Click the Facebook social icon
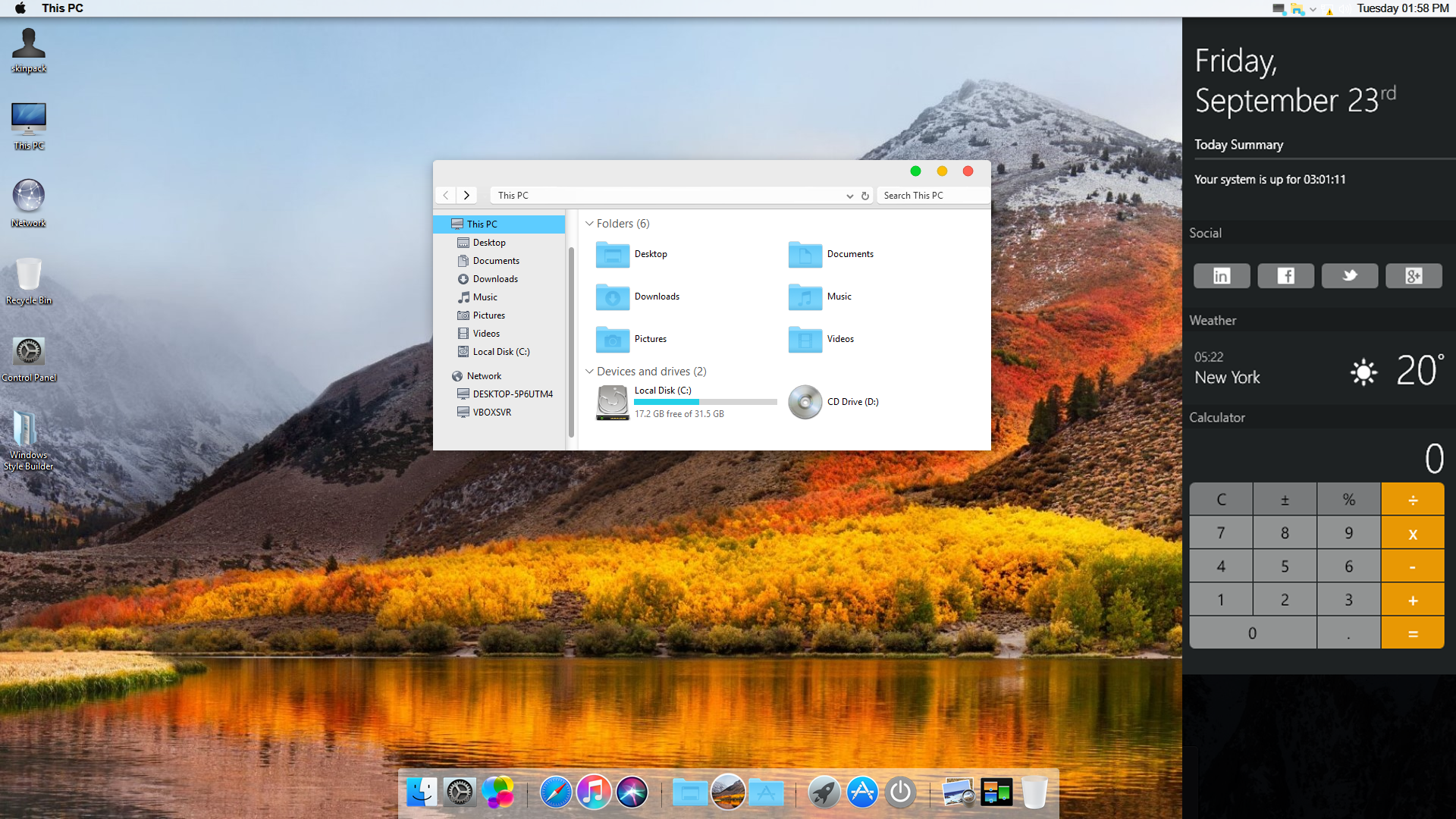 coord(1285,275)
